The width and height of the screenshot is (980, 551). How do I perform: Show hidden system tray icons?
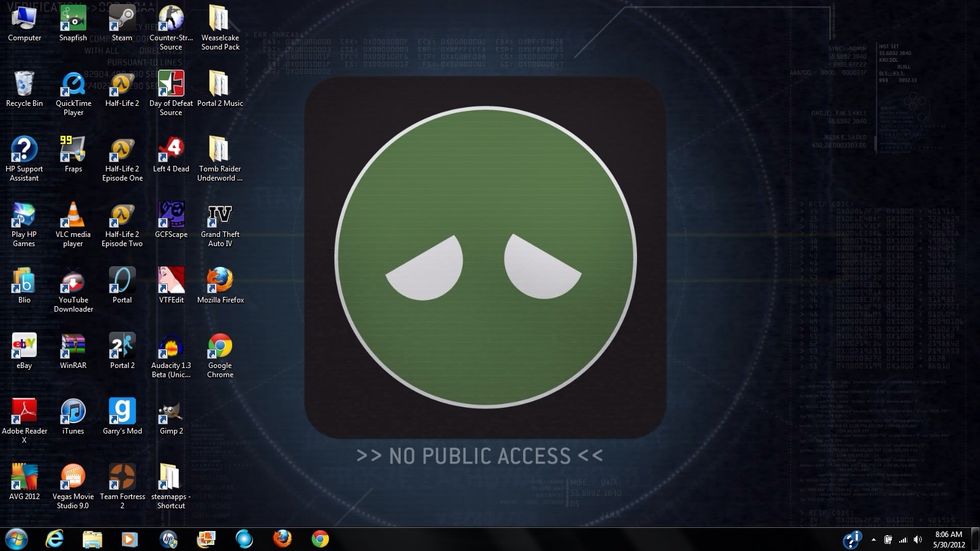(x=873, y=540)
